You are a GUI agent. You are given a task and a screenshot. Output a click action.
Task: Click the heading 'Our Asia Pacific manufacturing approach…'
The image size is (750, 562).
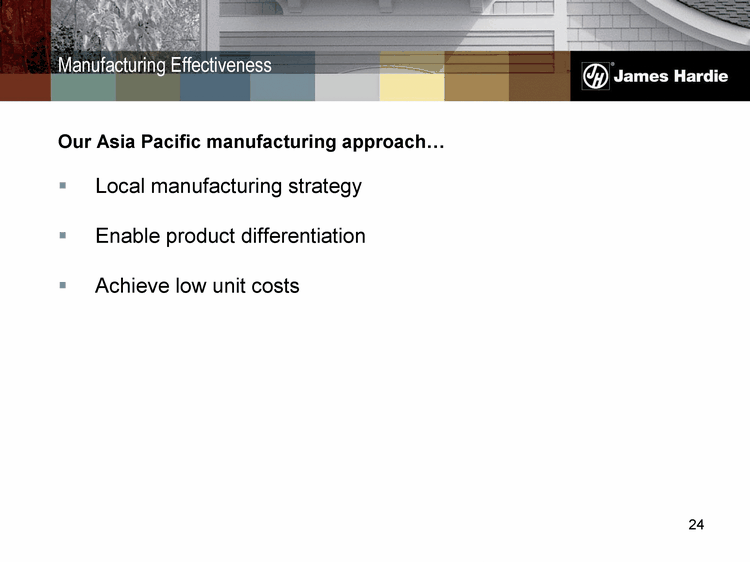click(251, 142)
